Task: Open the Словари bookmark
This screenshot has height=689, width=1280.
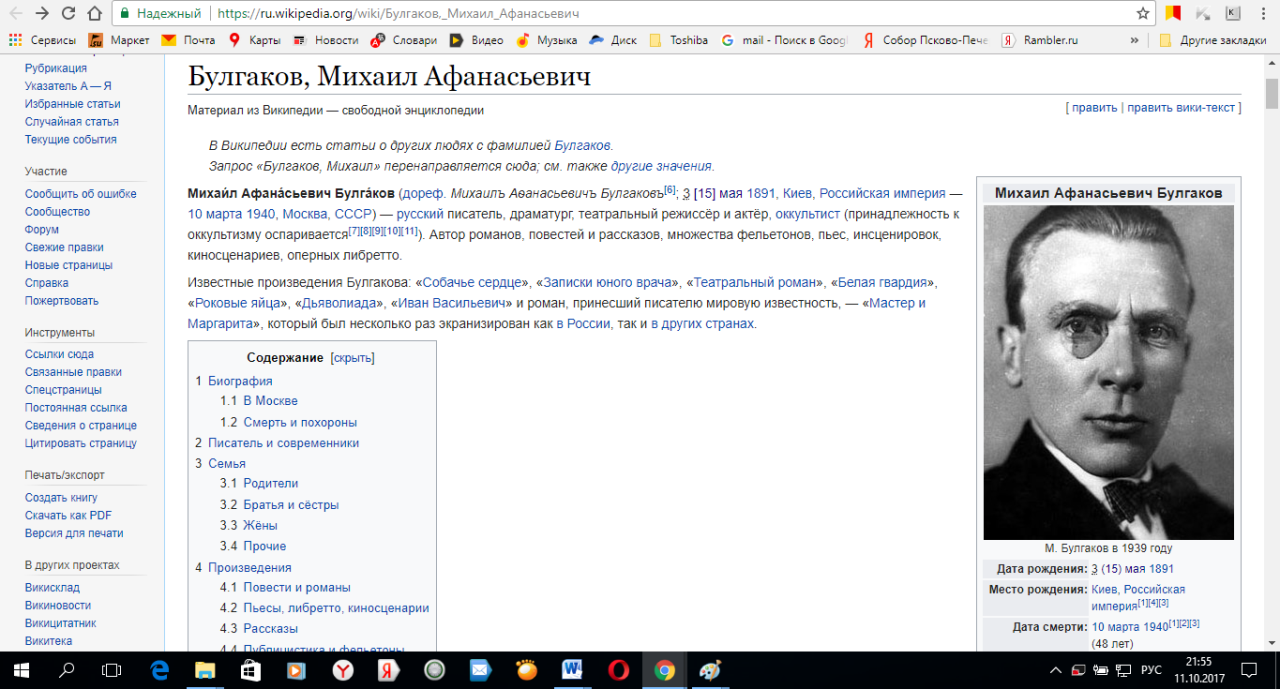Action: click(404, 40)
